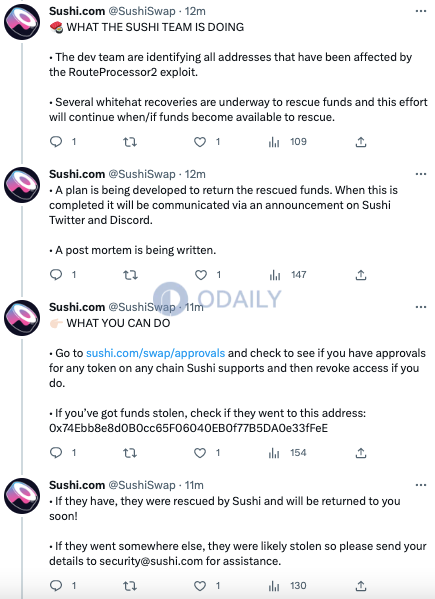Open the 11m timestamp of 'WHAT YOU CAN DO' tweet
The width and height of the screenshot is (435, 599).
tap(194, 307)
